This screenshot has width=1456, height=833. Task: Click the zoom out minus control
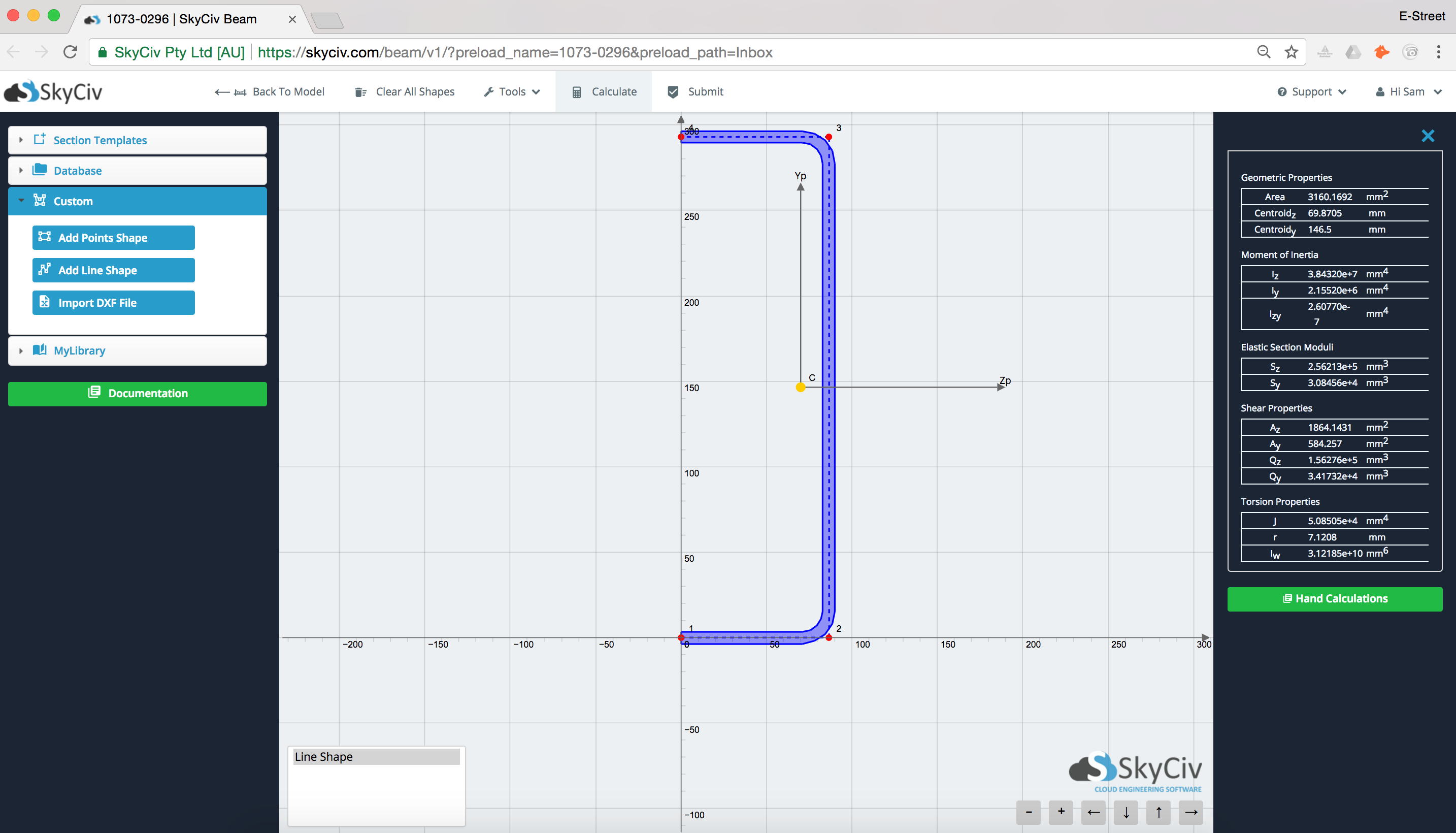[x=1028, y=812]
